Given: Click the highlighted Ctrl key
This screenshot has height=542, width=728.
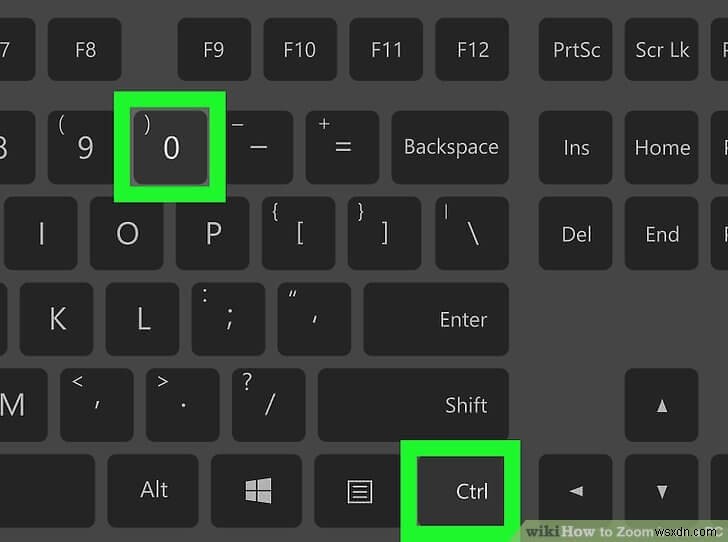Looking at the screenshot, I should (461, 491).
